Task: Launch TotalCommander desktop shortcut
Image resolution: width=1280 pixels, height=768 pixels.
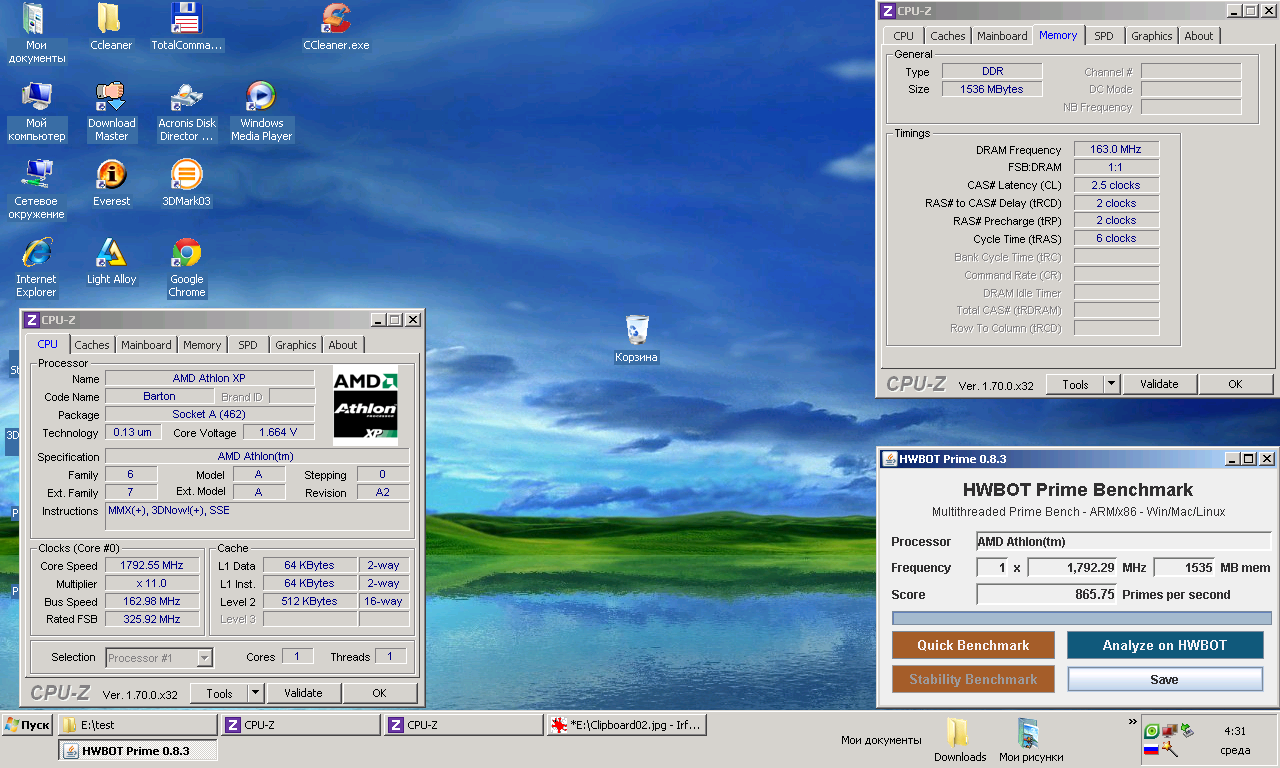Action: 187,27
